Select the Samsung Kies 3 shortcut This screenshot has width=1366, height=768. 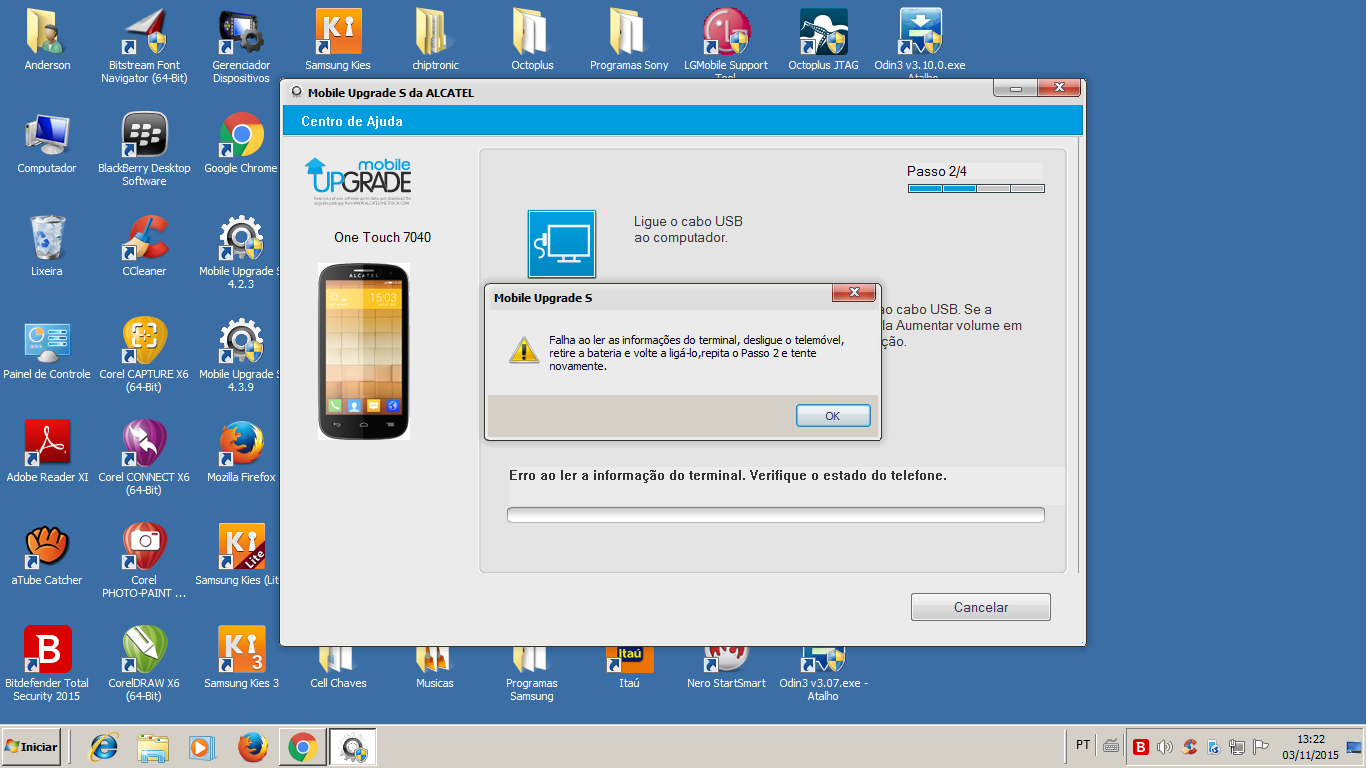241,659
